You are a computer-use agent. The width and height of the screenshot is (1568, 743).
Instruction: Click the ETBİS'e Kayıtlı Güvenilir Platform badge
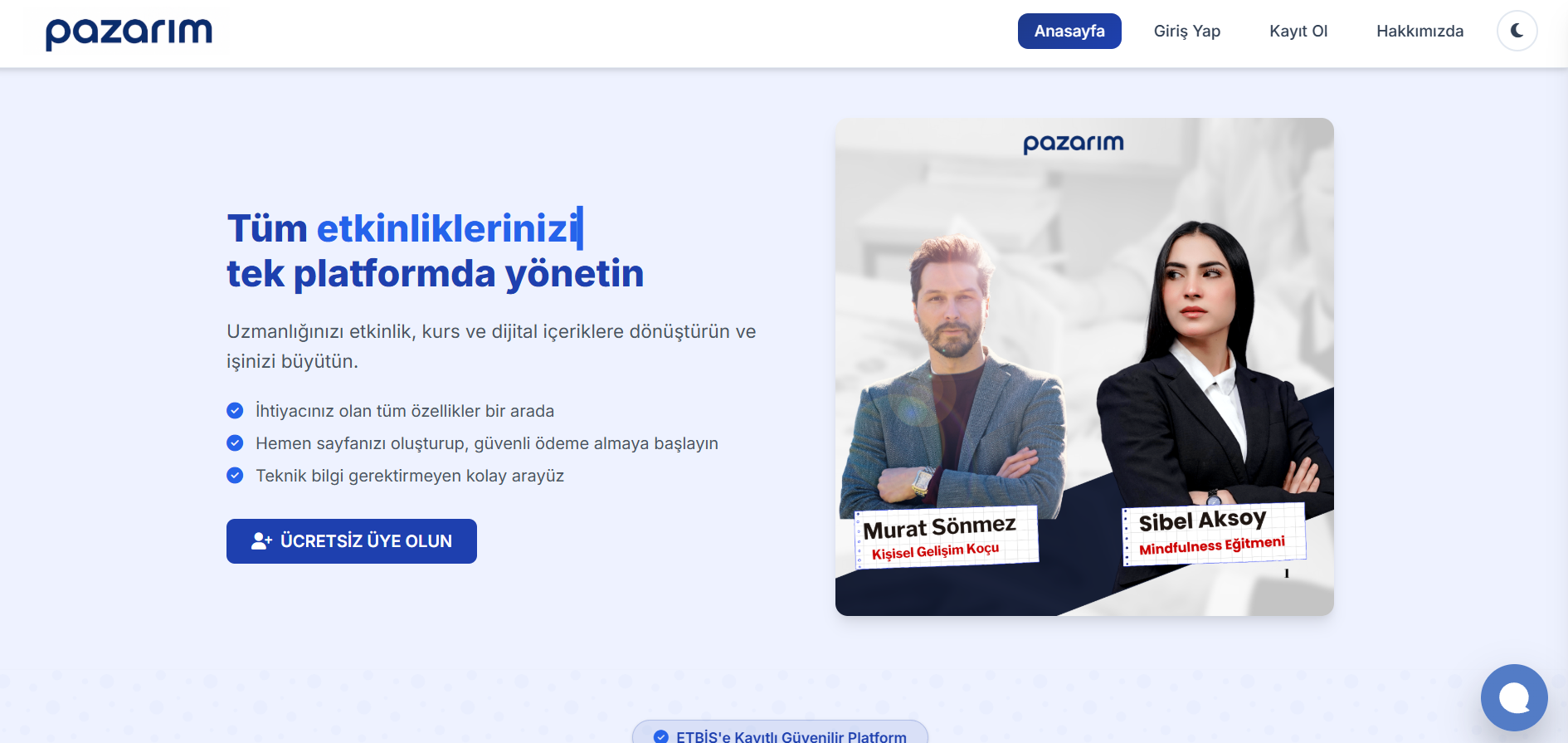tap(780, 732)
